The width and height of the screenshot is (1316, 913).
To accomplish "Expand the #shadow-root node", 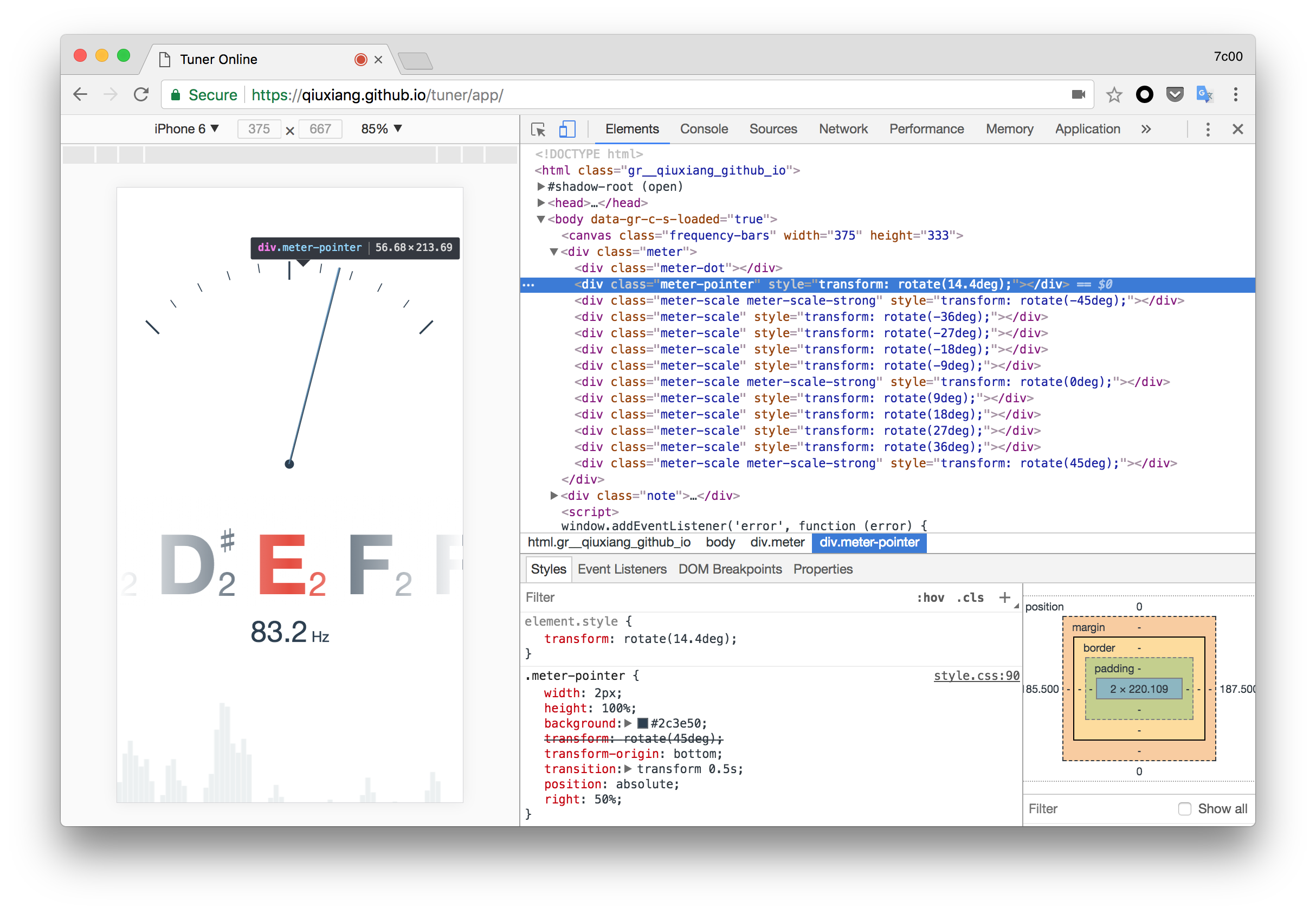I will pyautogui.click(x=540, y=187).
